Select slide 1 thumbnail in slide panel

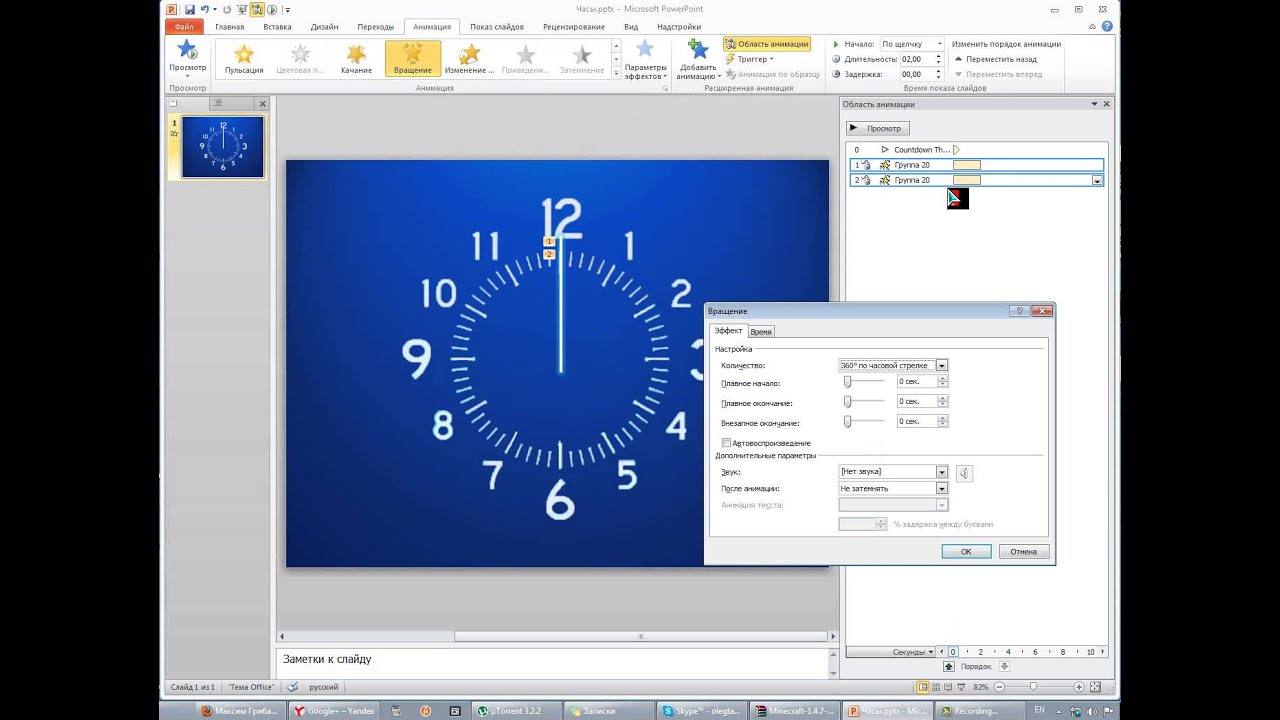223,147
